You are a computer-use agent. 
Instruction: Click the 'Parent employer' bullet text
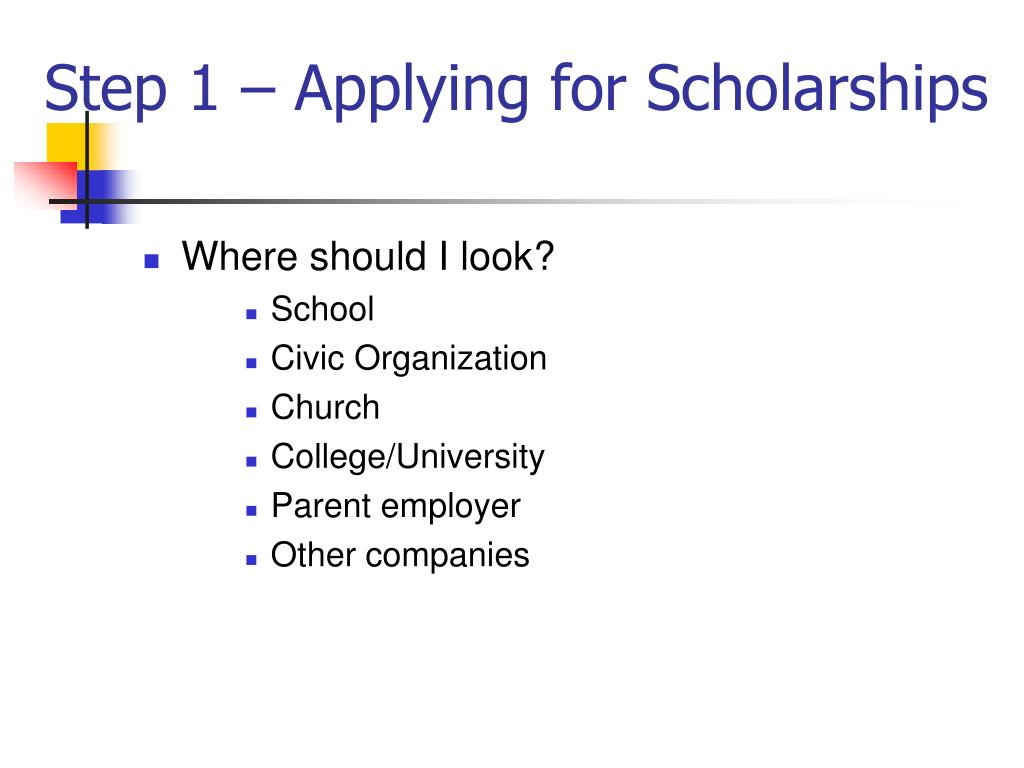coord(396,506)
